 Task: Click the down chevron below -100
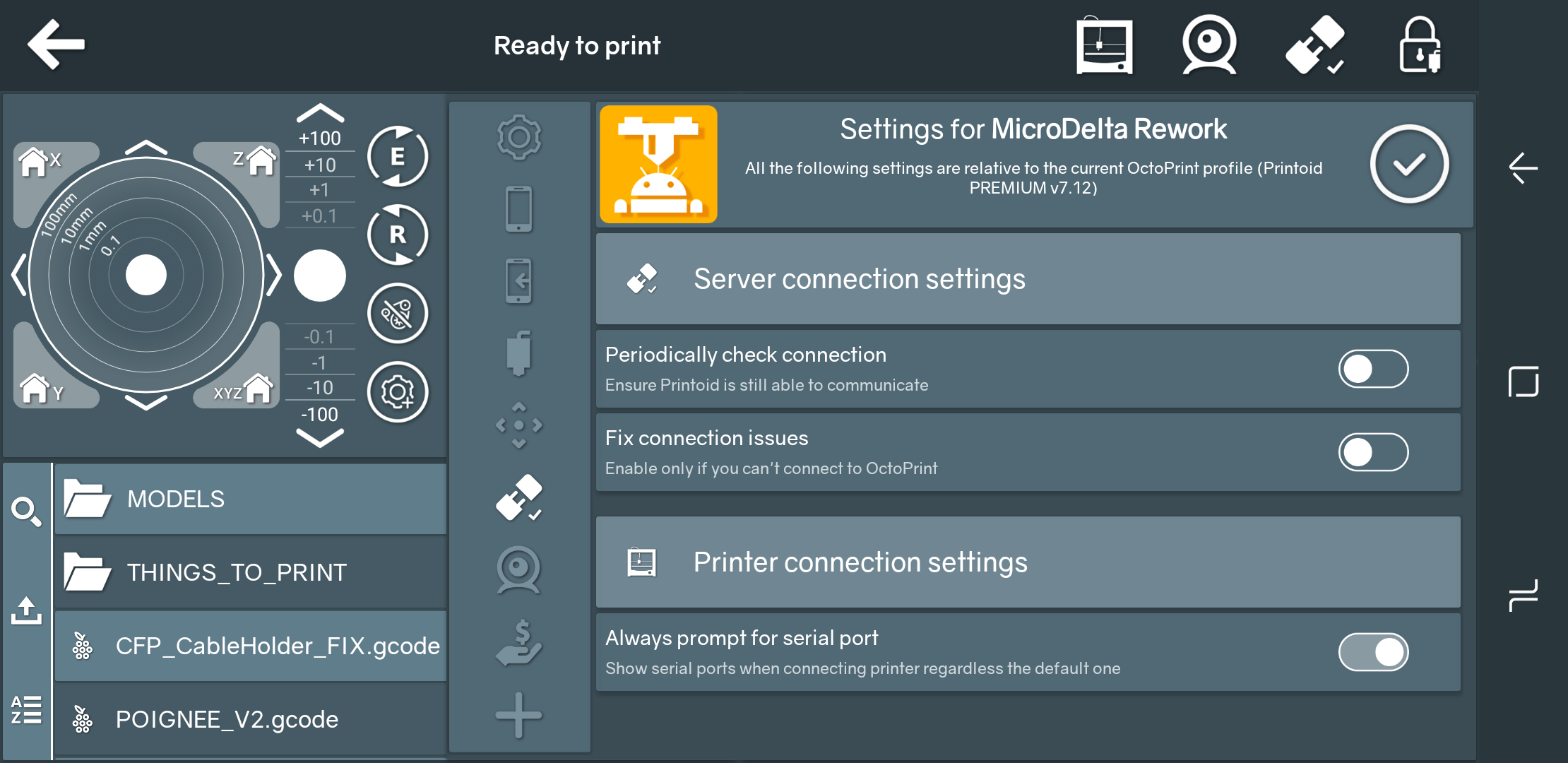[x=320, y=439]
